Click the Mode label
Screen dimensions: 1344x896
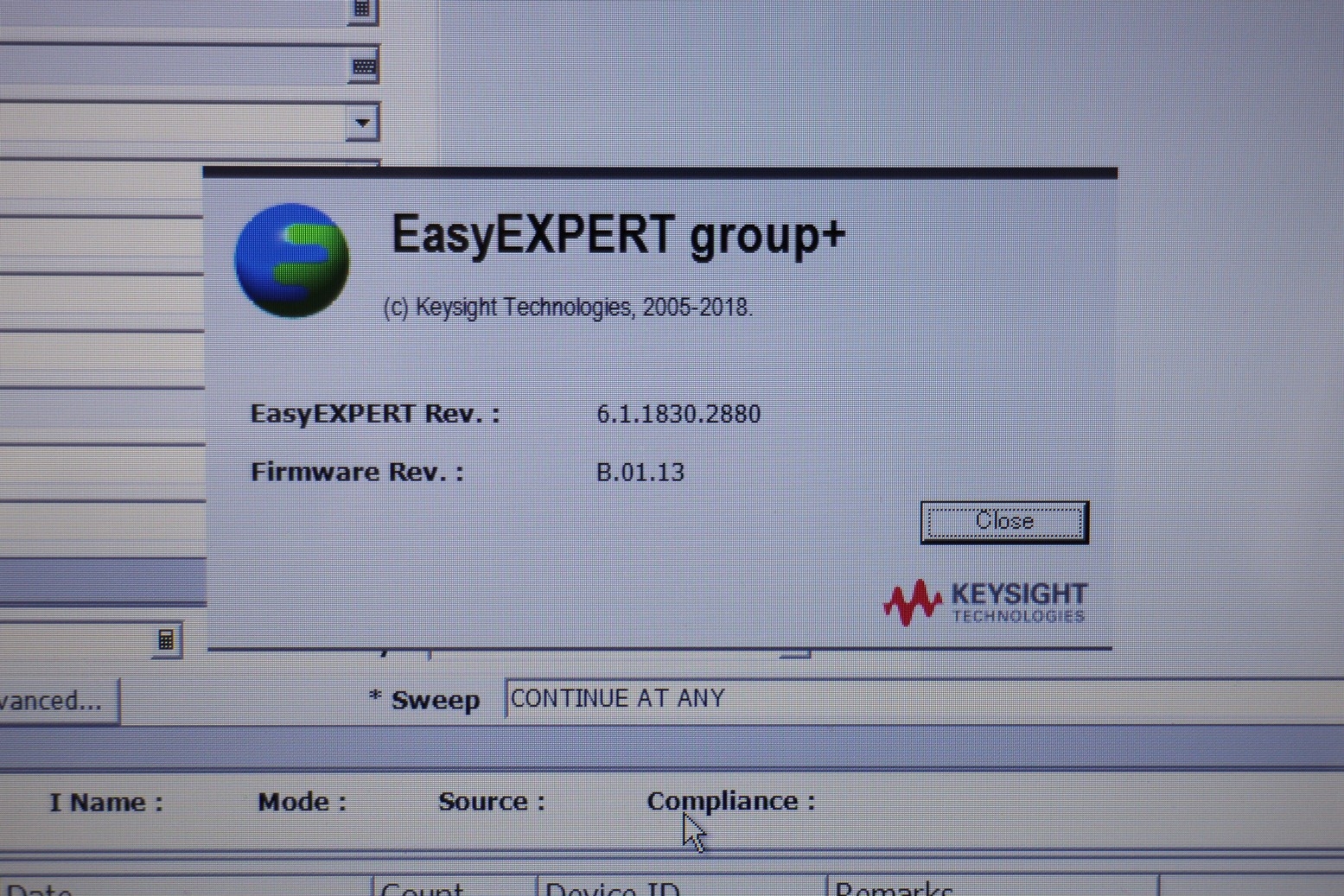tap(302, 802)
